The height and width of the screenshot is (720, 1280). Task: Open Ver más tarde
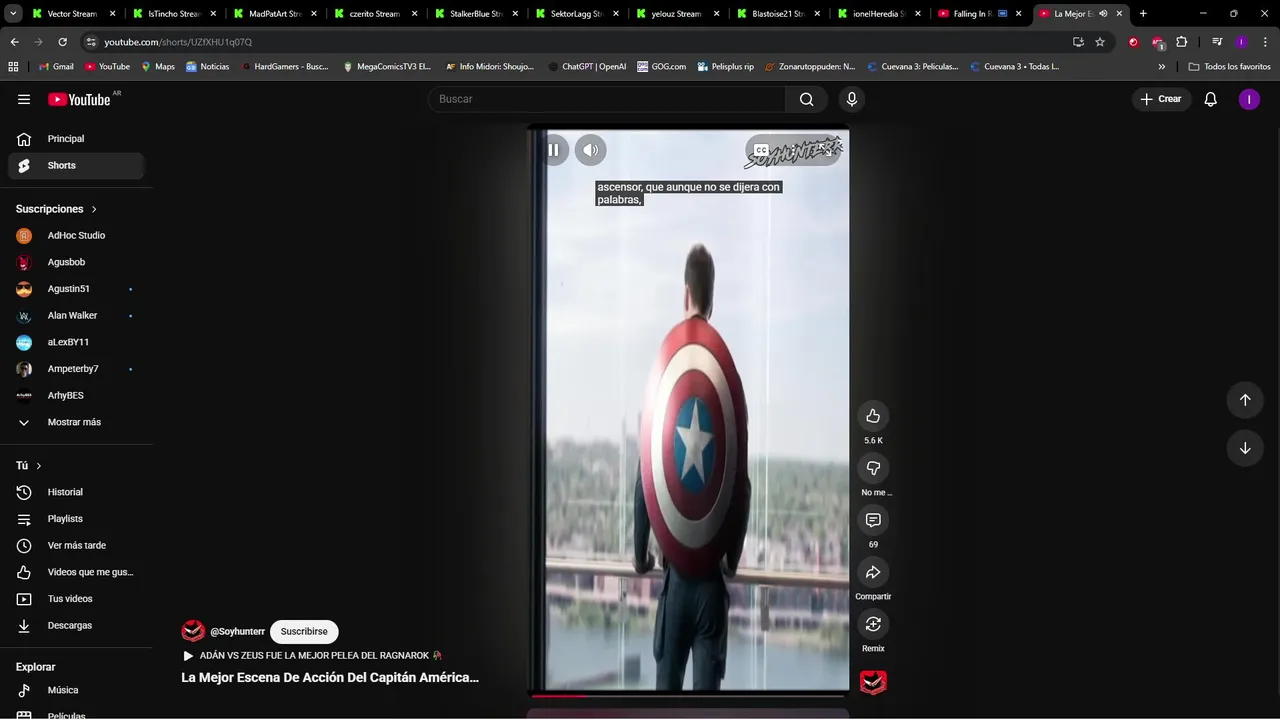coord(76,545)
